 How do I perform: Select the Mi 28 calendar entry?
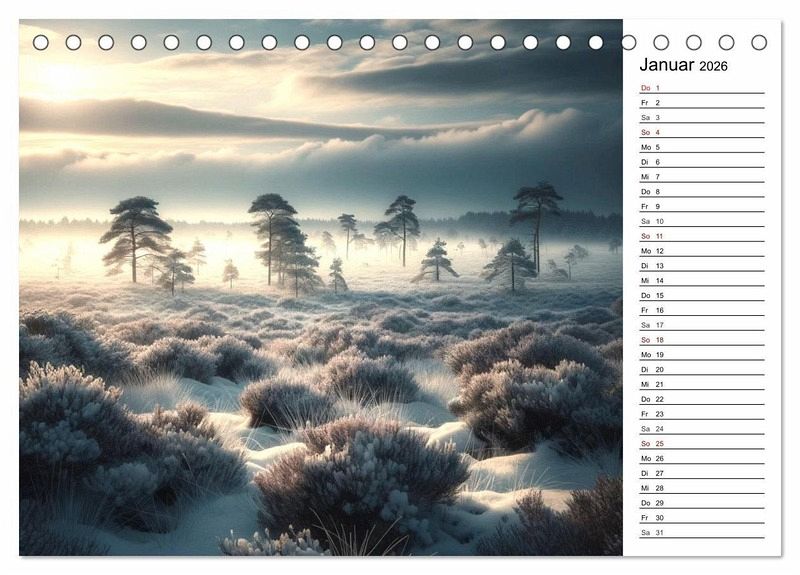point(700,488)
